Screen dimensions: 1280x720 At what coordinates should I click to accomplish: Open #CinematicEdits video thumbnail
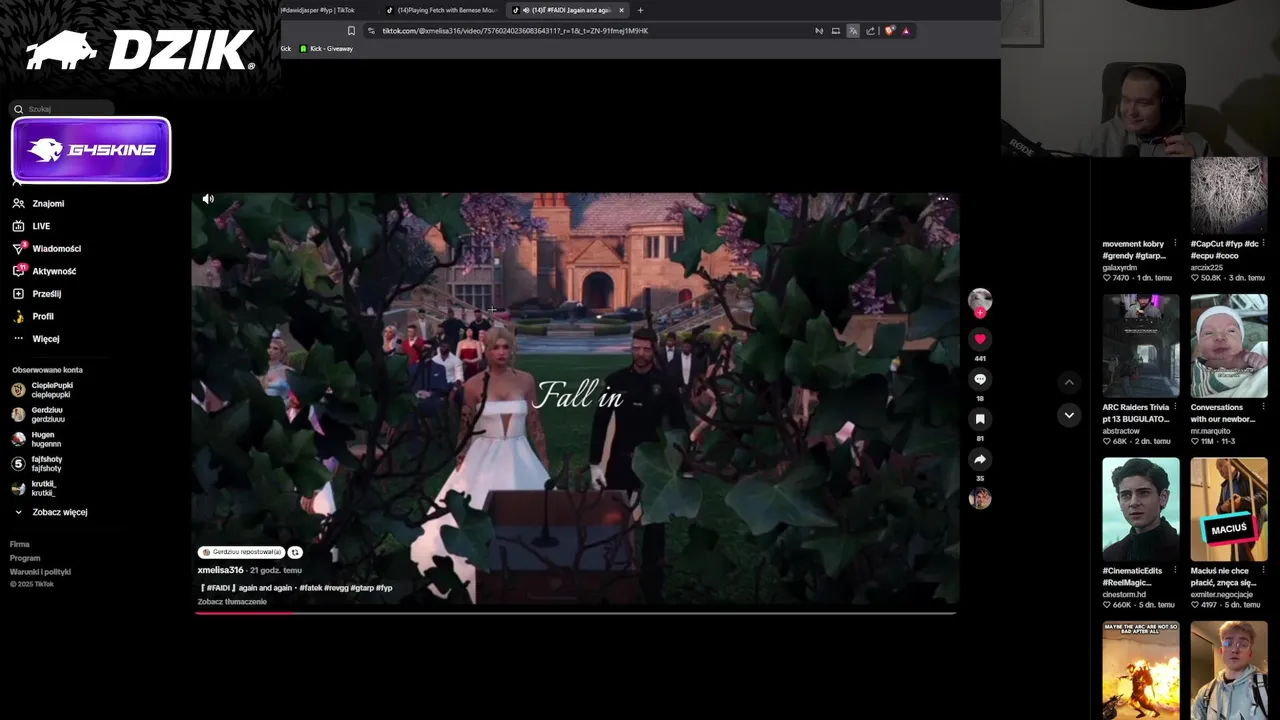click(x=1141, y=510)
